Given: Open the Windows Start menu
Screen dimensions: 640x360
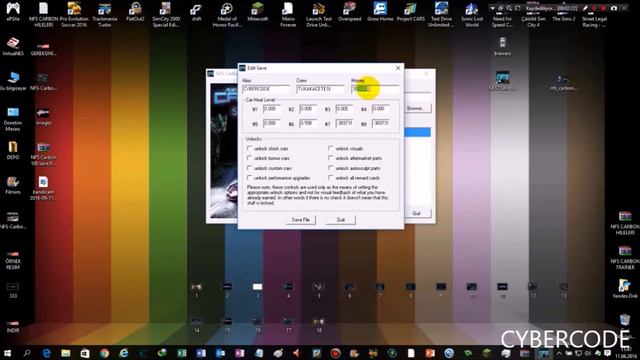Looking at the screenshot, I should click(x=7, y=353).
